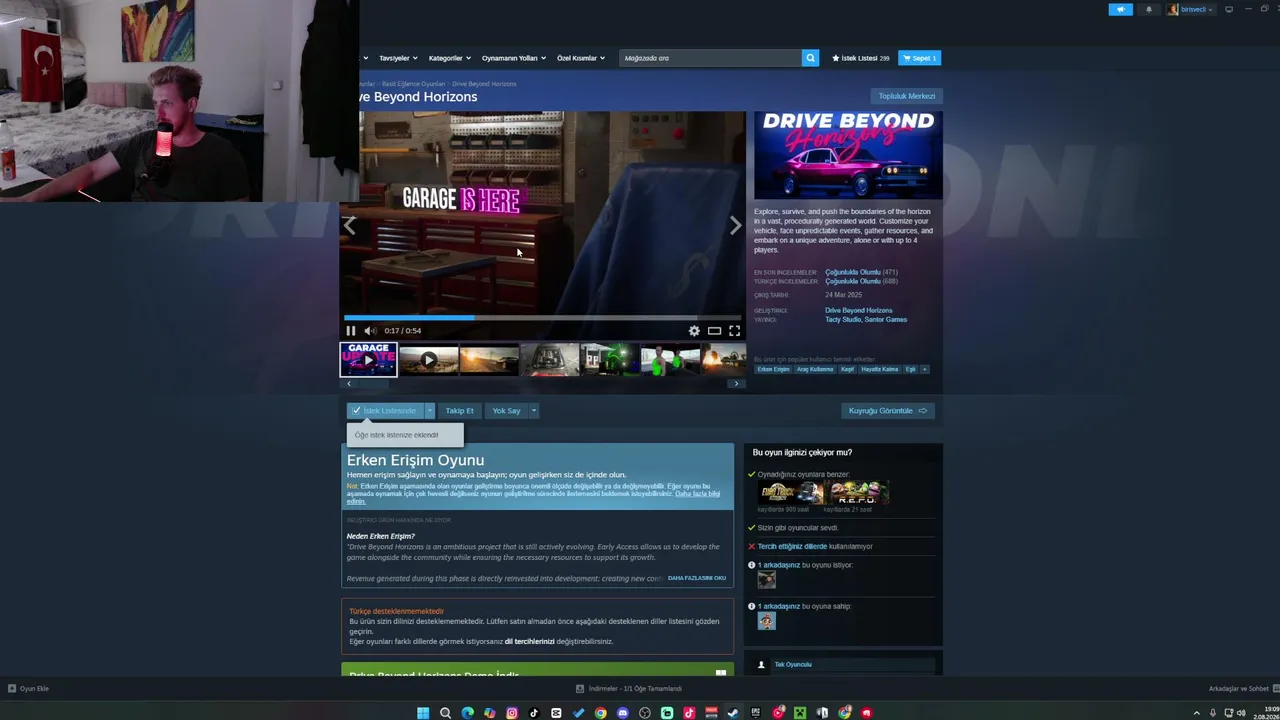Open the Steam announcements megaphone icon
The image size is (1280, 720).
click(x=1120, y=10)
